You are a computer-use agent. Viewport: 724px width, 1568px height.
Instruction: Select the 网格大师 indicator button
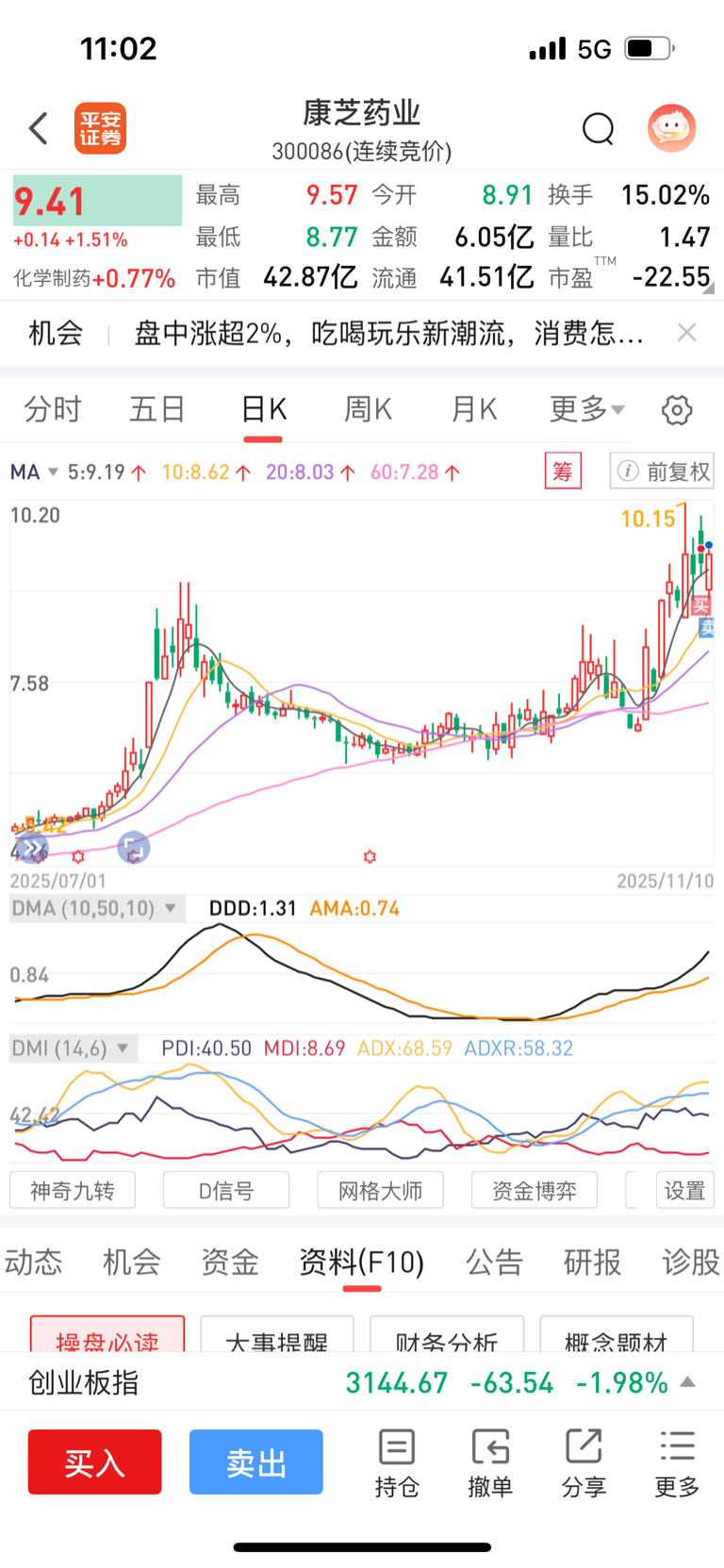point(381,1191)
